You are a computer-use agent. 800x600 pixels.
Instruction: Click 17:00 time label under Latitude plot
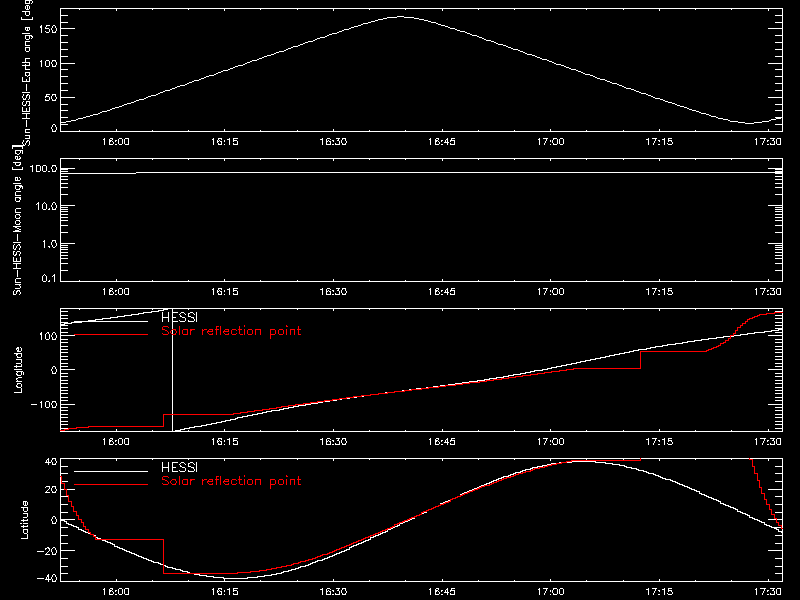[x=551, y=592]
